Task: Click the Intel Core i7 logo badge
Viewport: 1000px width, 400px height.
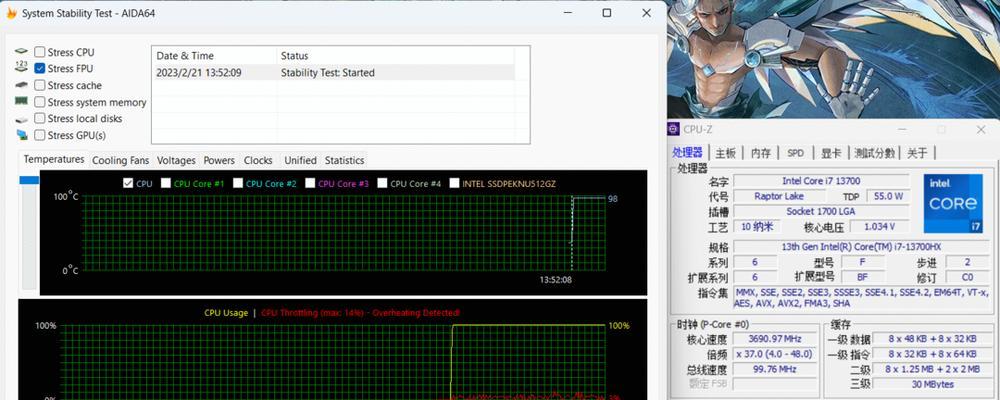Action: (953, 204)
